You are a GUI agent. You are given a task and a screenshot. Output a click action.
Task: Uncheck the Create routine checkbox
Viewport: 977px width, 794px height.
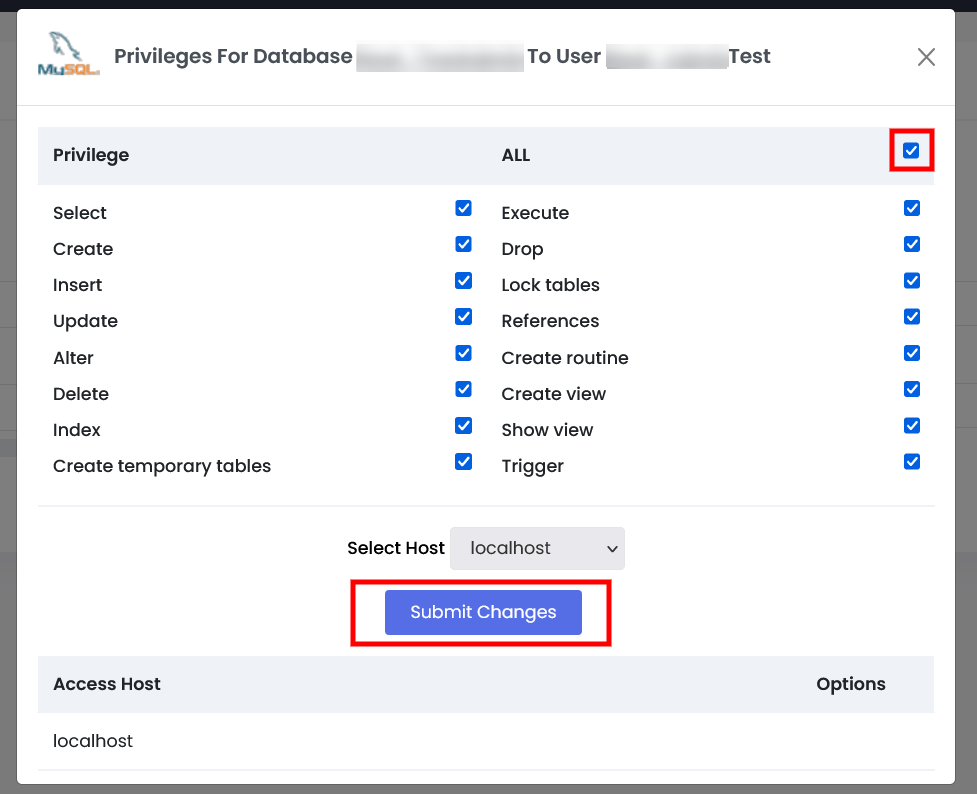point(911,353)
